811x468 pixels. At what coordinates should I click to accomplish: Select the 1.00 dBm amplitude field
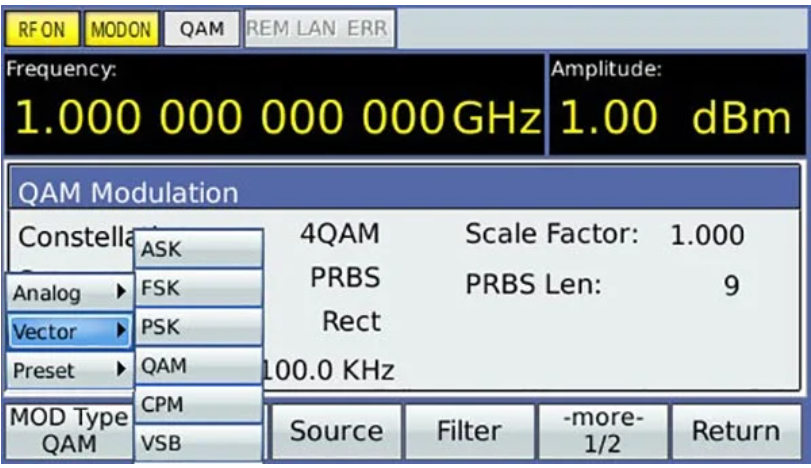tap(678, 118)
